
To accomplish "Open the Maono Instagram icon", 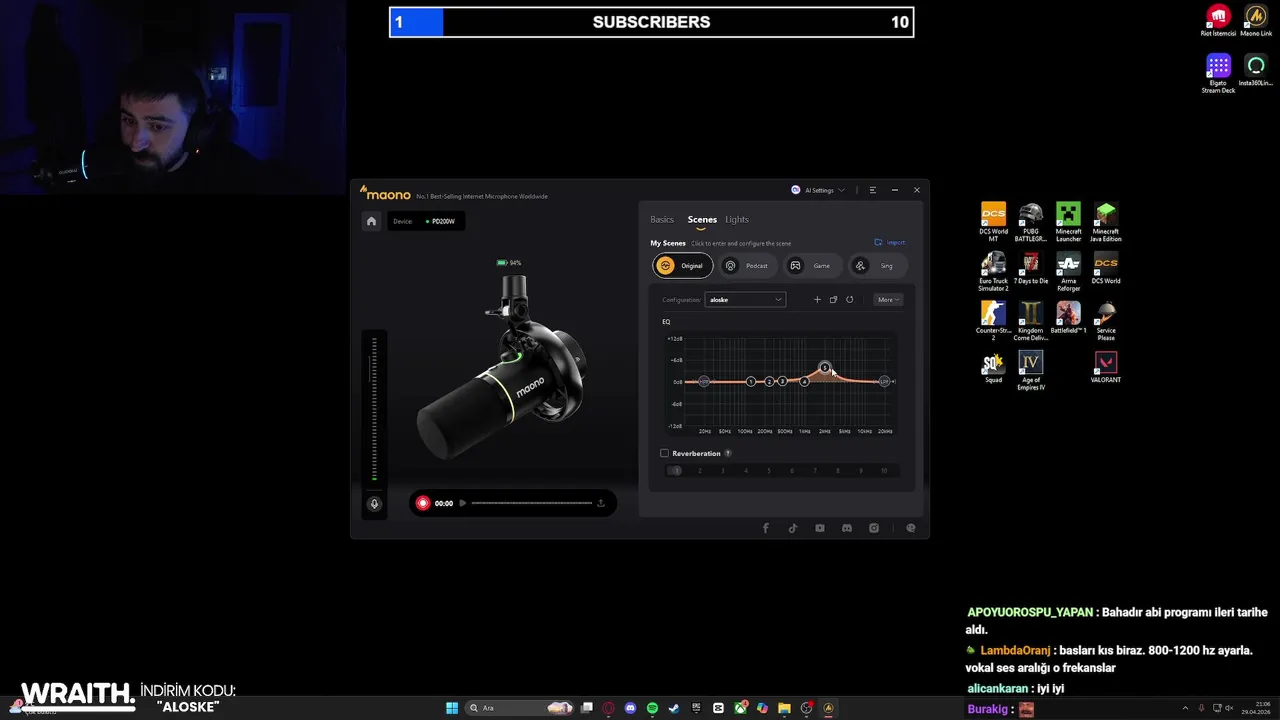I will pyautogui.click(x=874, y=528).
